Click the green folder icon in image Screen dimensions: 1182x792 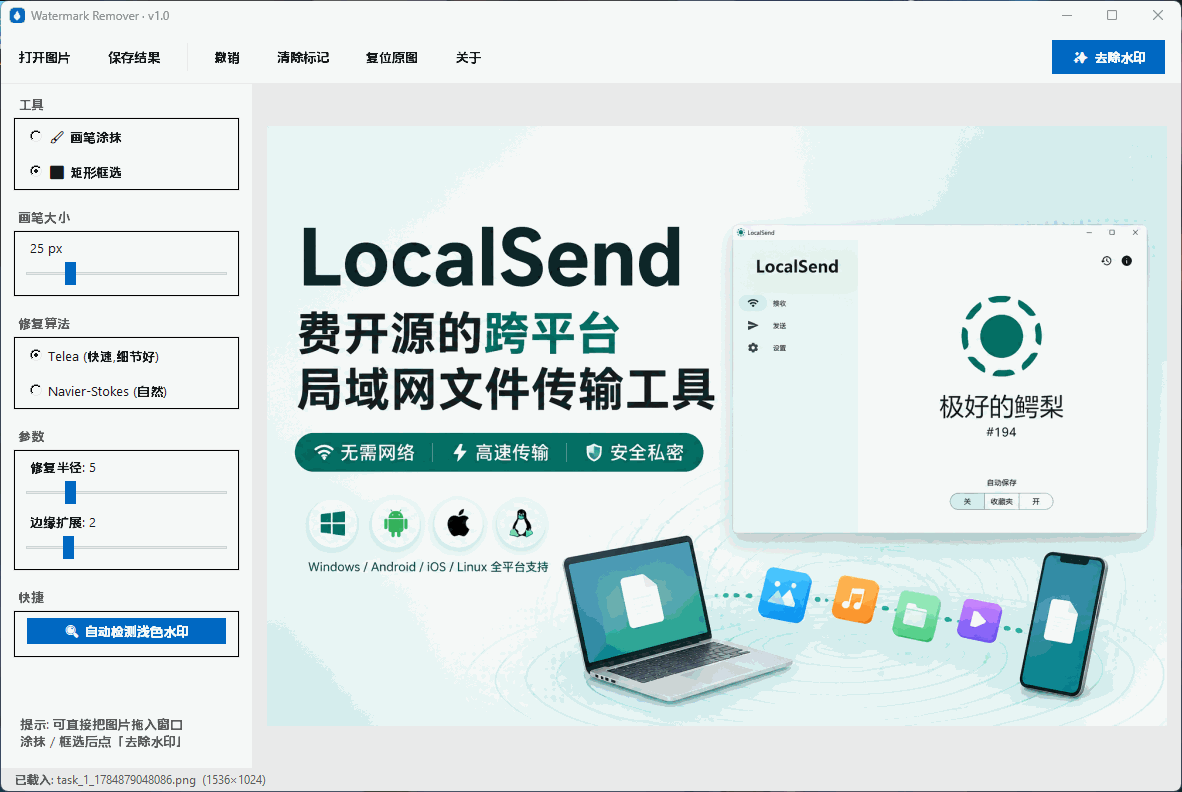point(917,616)
